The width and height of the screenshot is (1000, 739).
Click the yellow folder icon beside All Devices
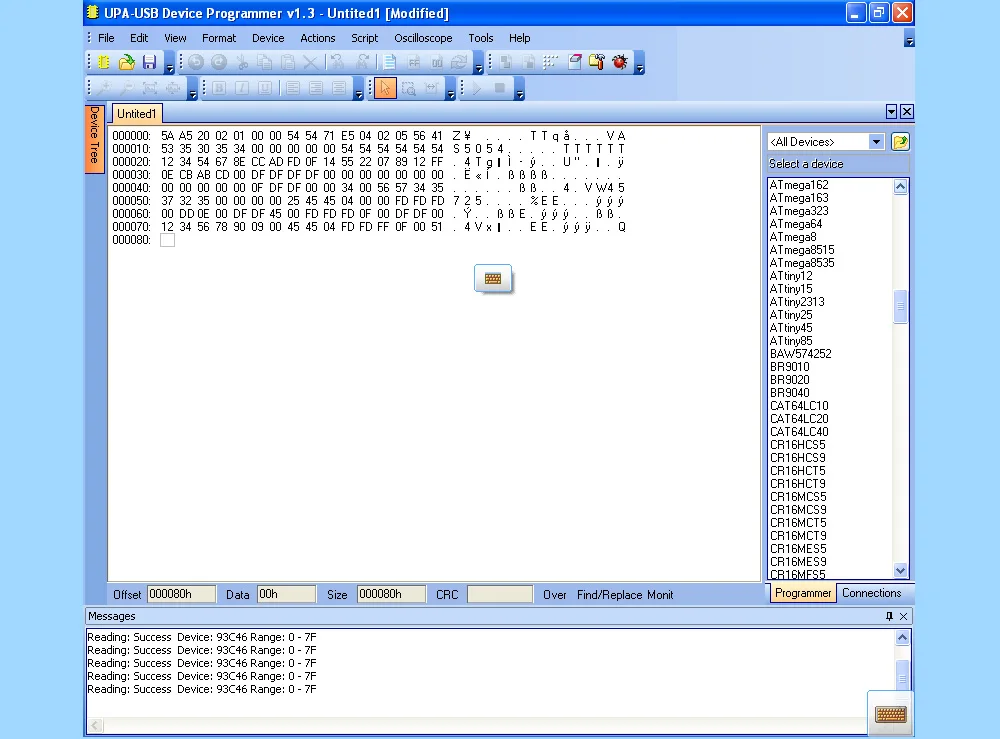[900, 142]
